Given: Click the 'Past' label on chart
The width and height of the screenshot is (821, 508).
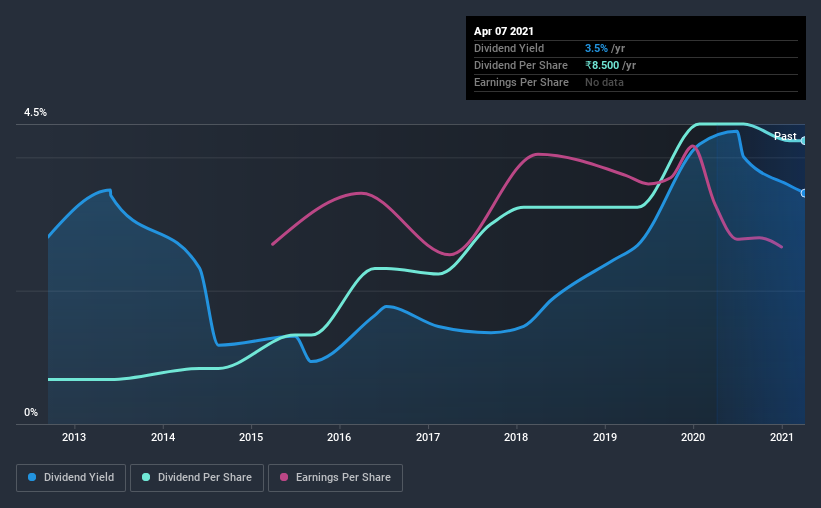Looking at the screenshot, I should [x=785, y=136].
